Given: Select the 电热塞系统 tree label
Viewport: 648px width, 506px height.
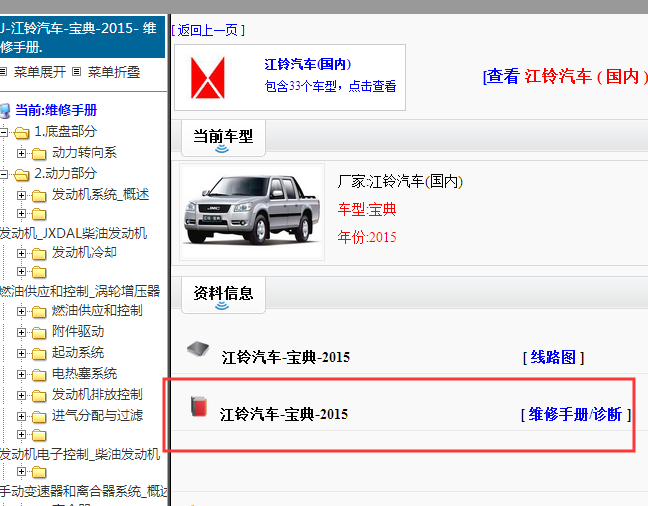Looking at the screenshot, I should click(x=84, y=373).
